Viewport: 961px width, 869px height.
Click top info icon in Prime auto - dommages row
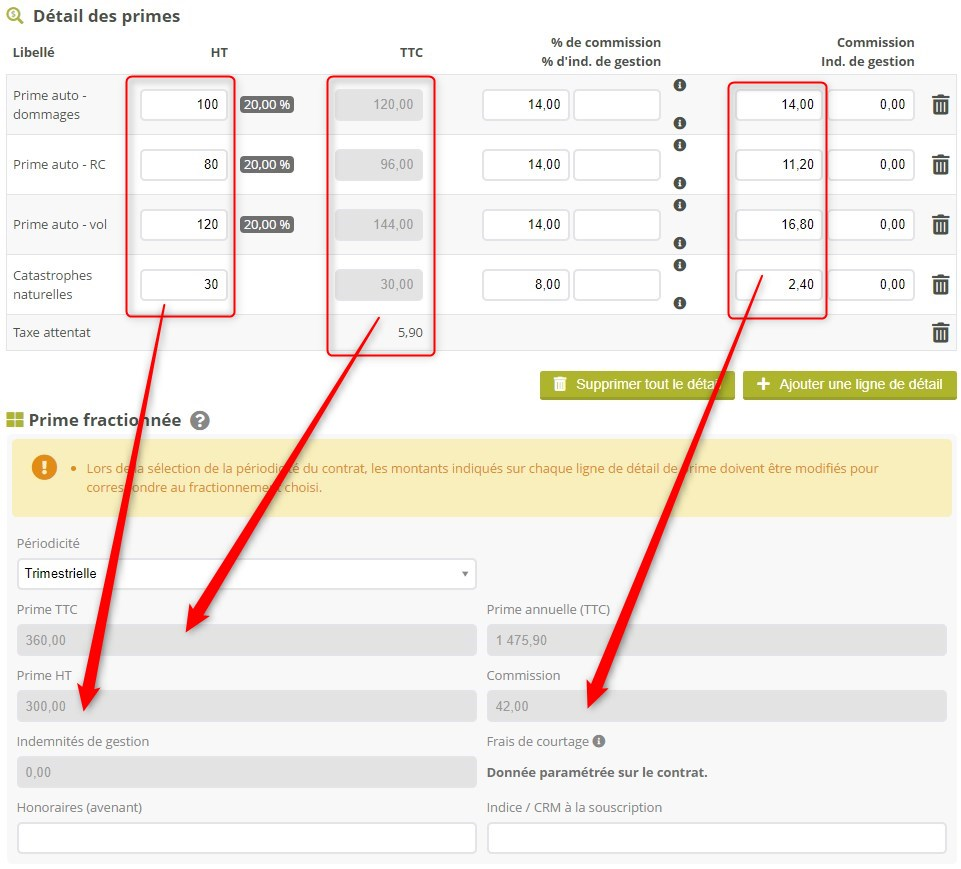680,86
